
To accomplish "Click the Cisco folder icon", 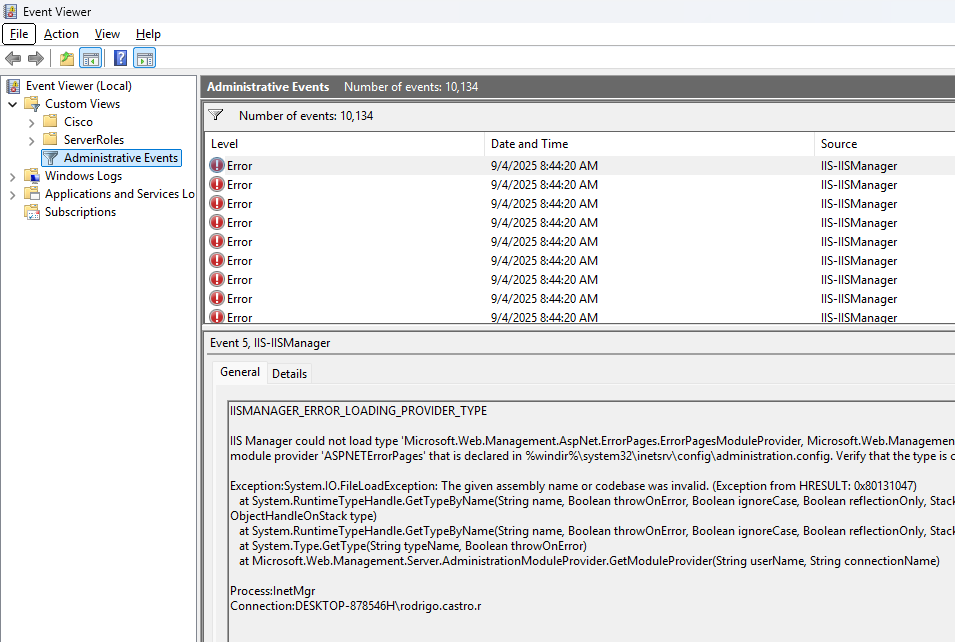I will (51, 121).
